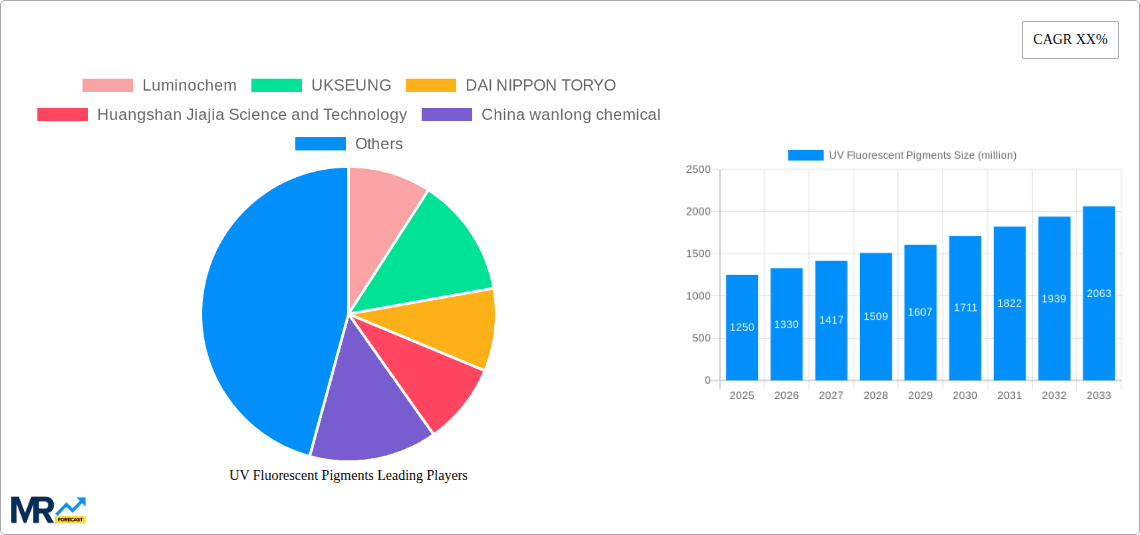Toggle UV Fluorescent Pigments Size legend
Screen dimensions: 1140x535
point(901,155)
